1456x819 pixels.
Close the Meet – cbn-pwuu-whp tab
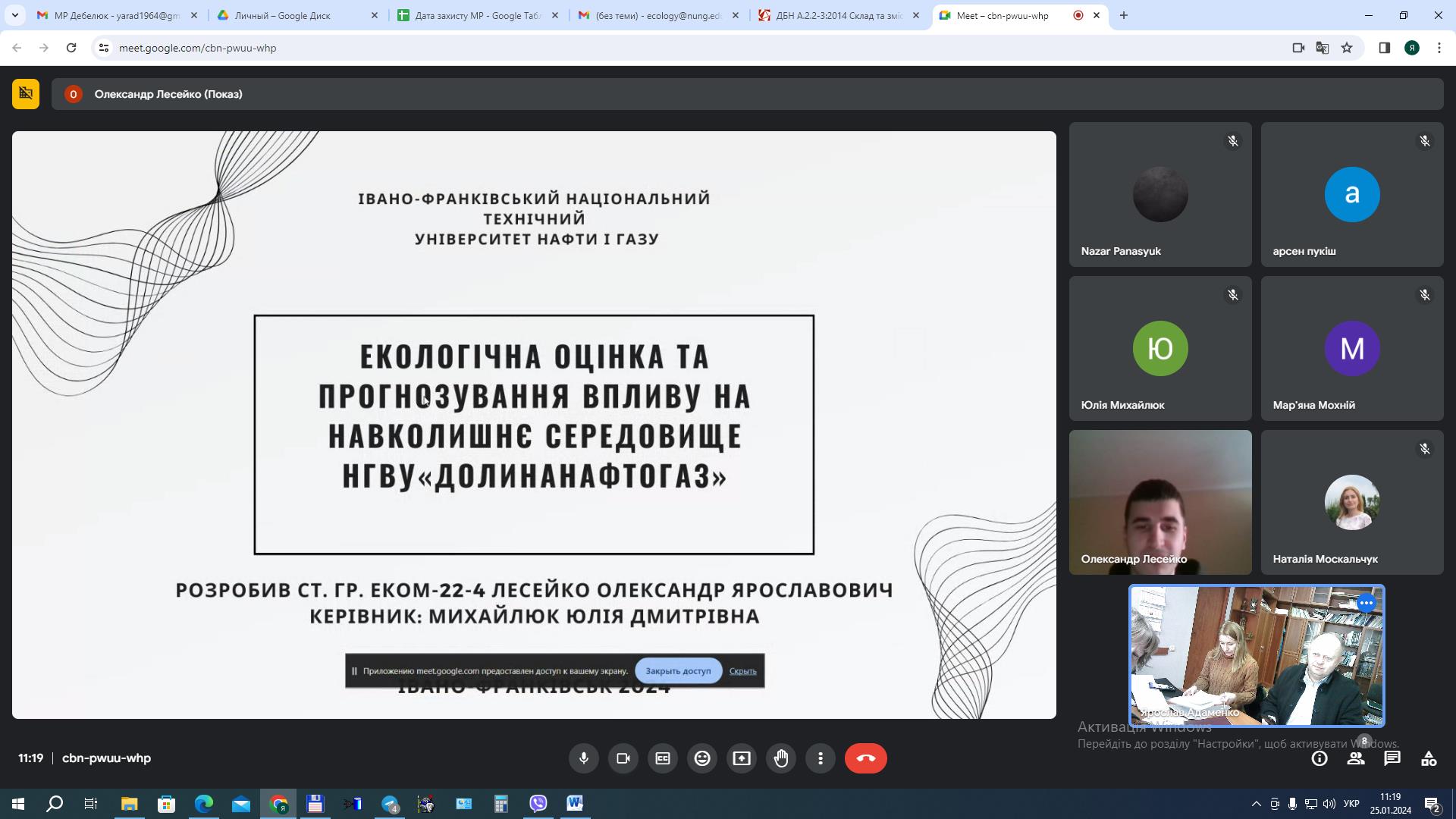coord(1097,15)
